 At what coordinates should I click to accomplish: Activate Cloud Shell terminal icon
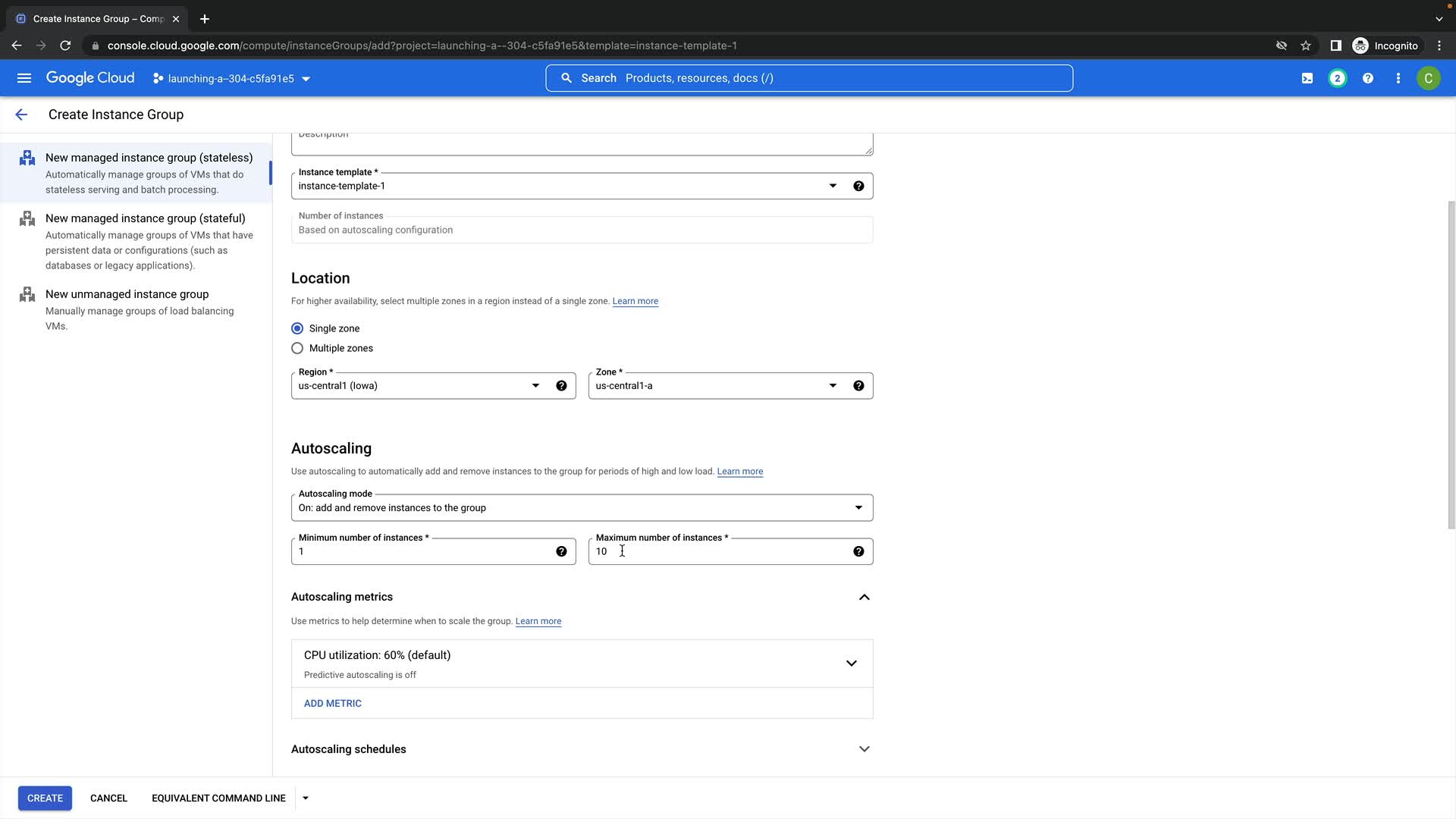[1307, 78]
